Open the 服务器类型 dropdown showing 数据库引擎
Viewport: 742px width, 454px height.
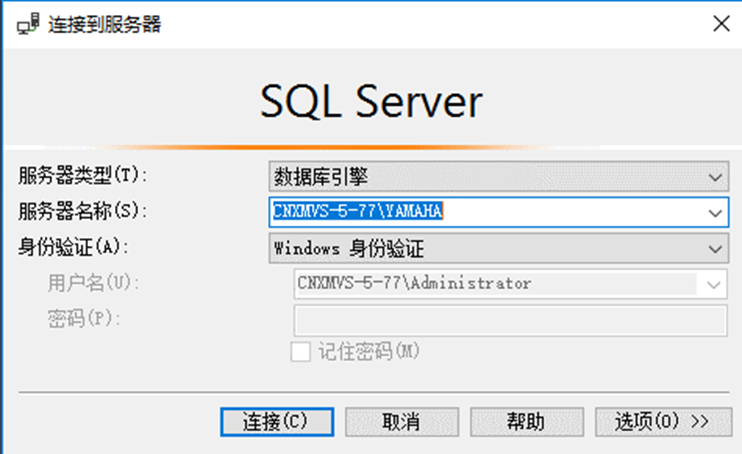(498, 177)
